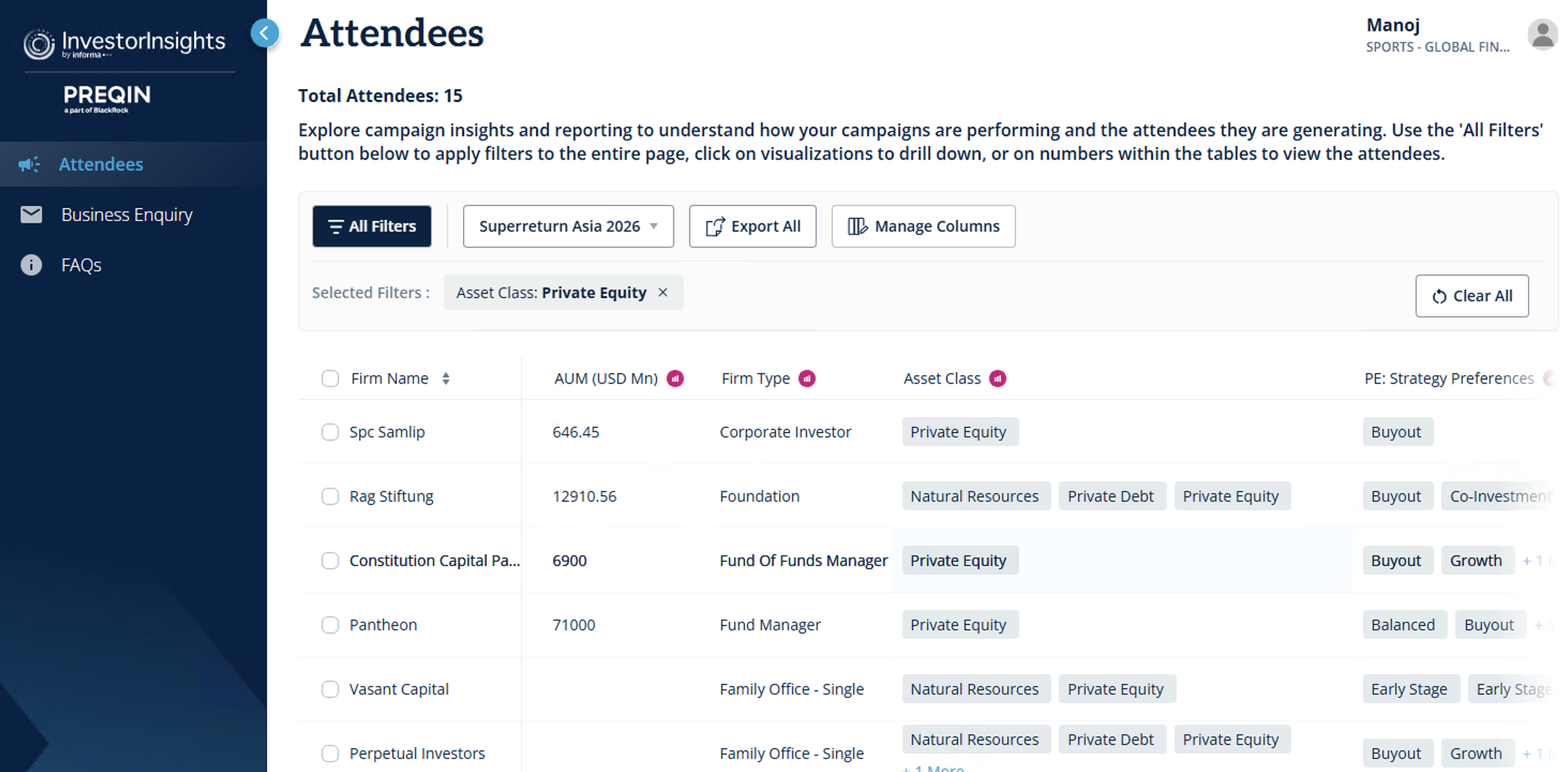The height and width of the screenshot is (772, 1568).
Task: Click Clear All filters button
Action: 1471,296
